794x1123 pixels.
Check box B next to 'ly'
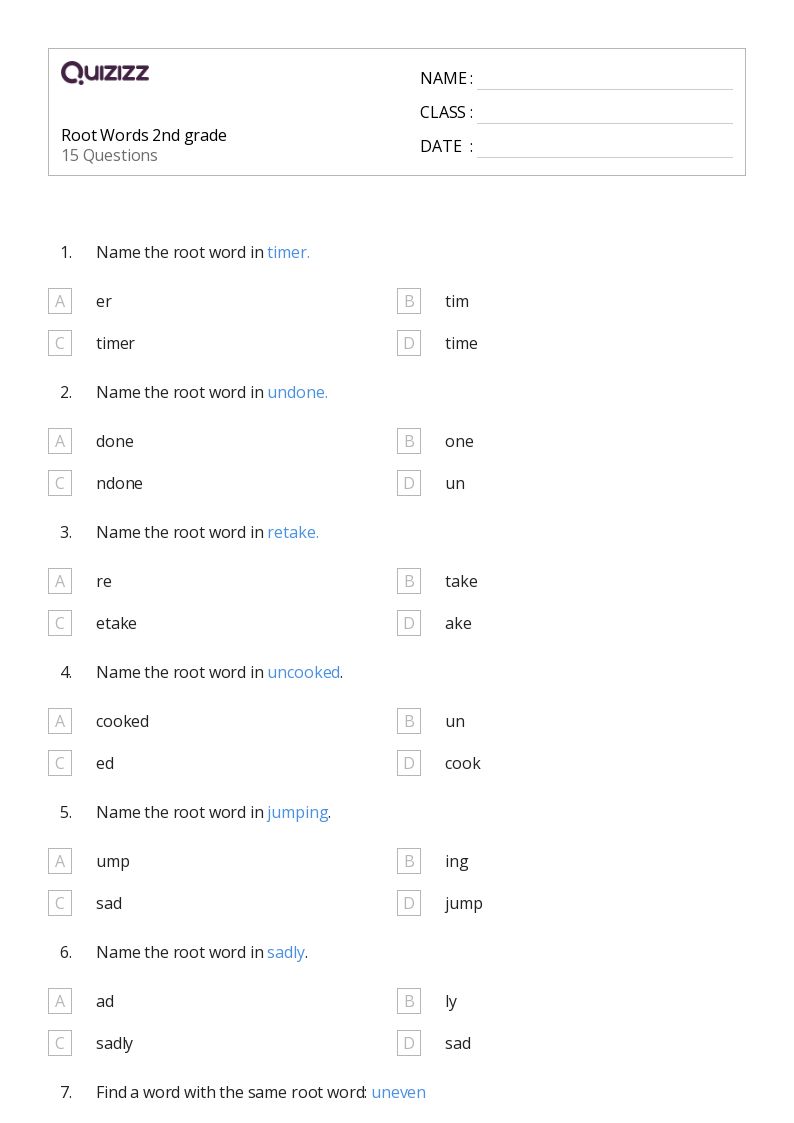coord(409,1001)
